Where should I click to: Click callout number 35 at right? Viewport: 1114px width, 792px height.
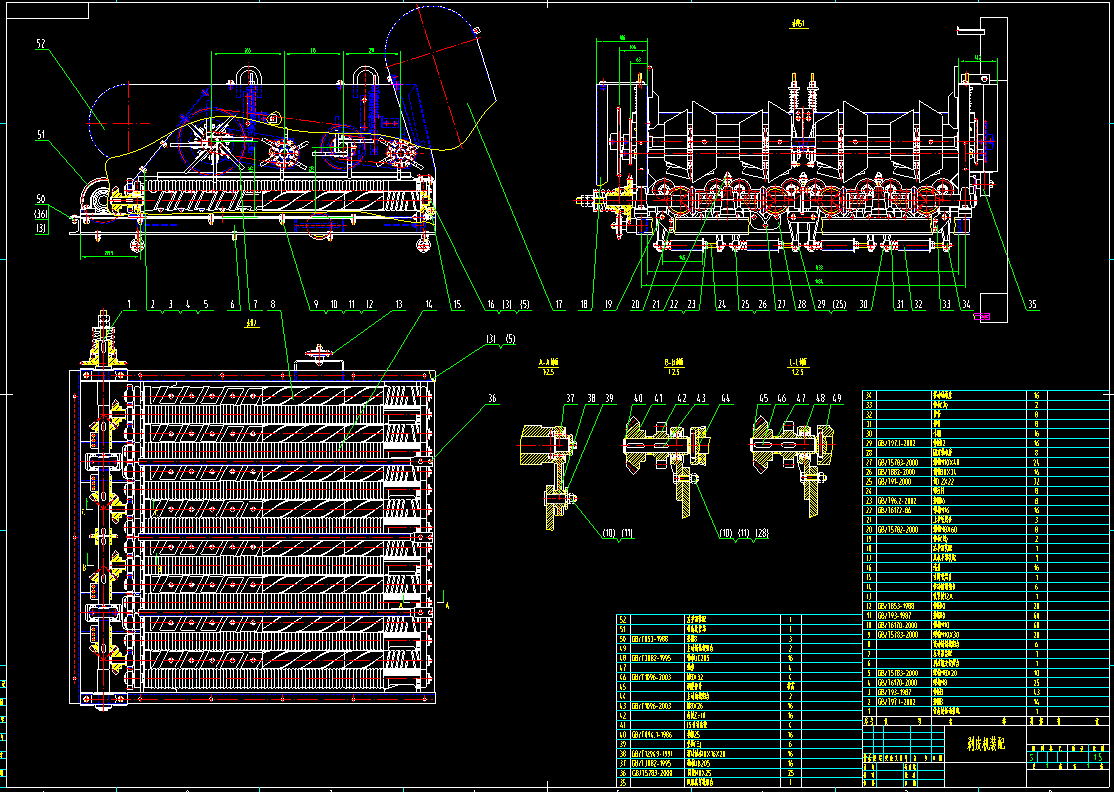point(1033,304)
